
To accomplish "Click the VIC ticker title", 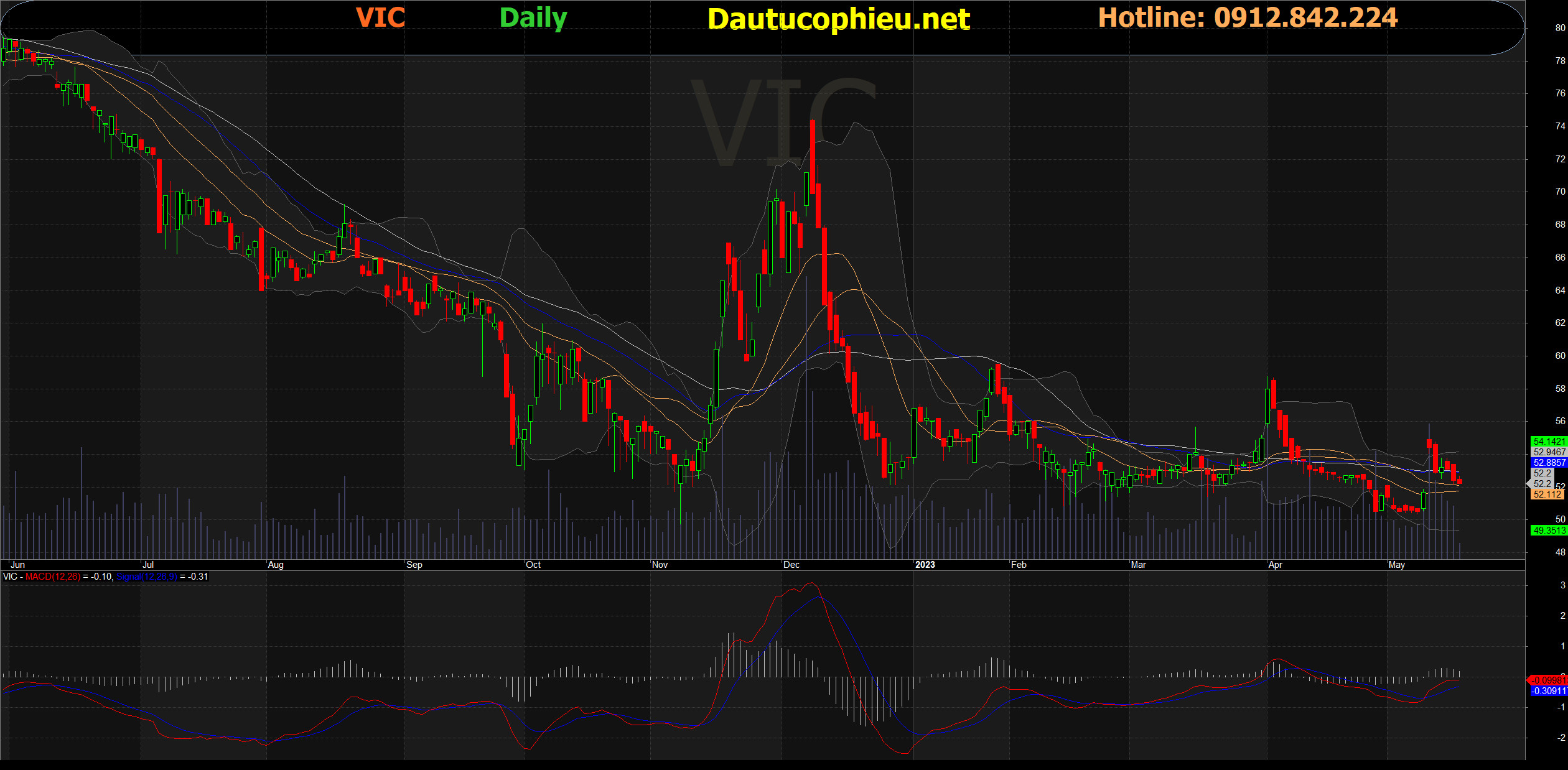I will (x=380, y=18).
